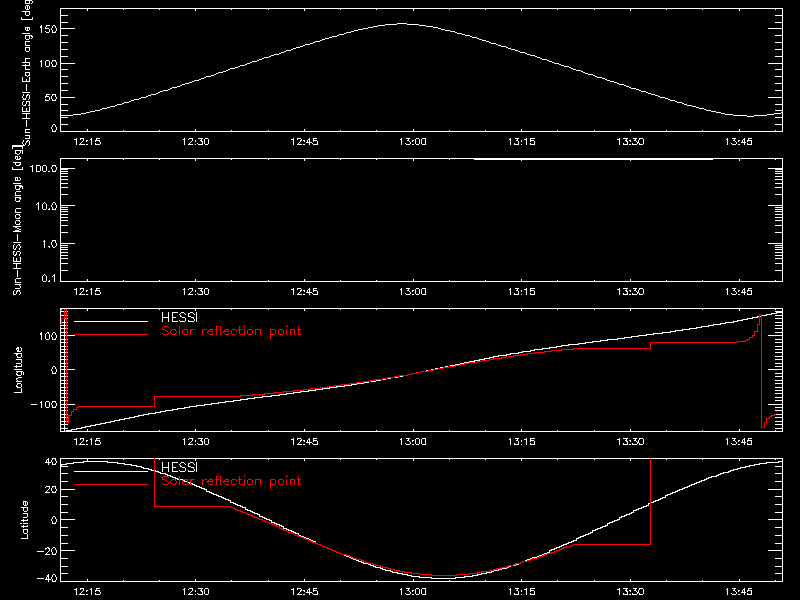800x600 pixels.
Task: Click the 40 tick on Latitude axis
Action: (51, 462)
